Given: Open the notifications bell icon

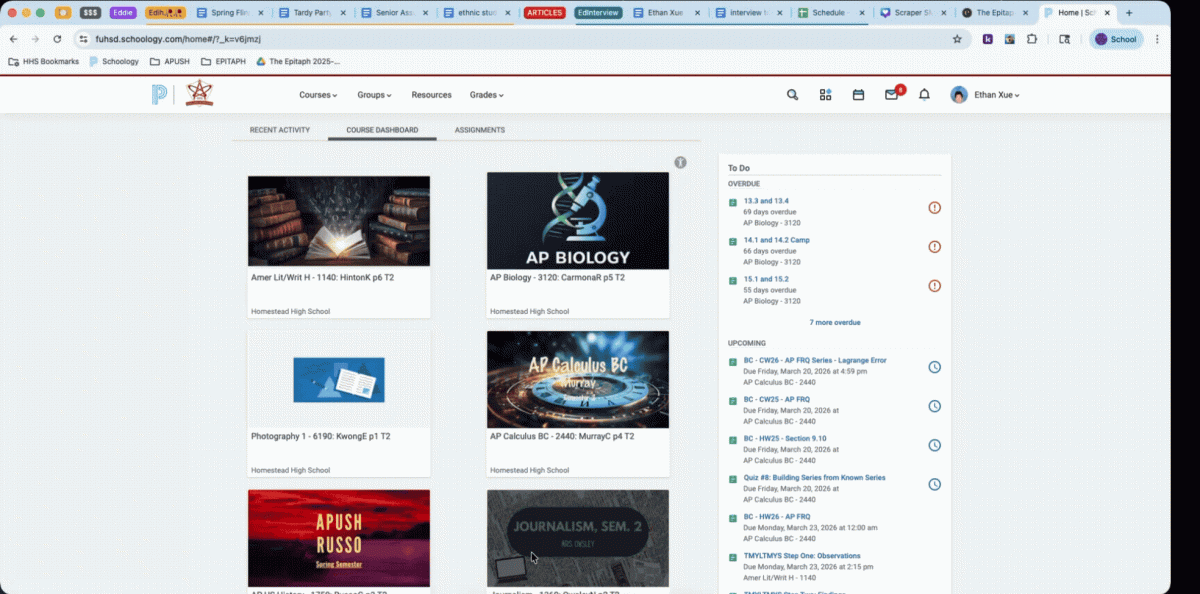Looking at the screenshot, I should pyautogui.click(x=925, y=95).
